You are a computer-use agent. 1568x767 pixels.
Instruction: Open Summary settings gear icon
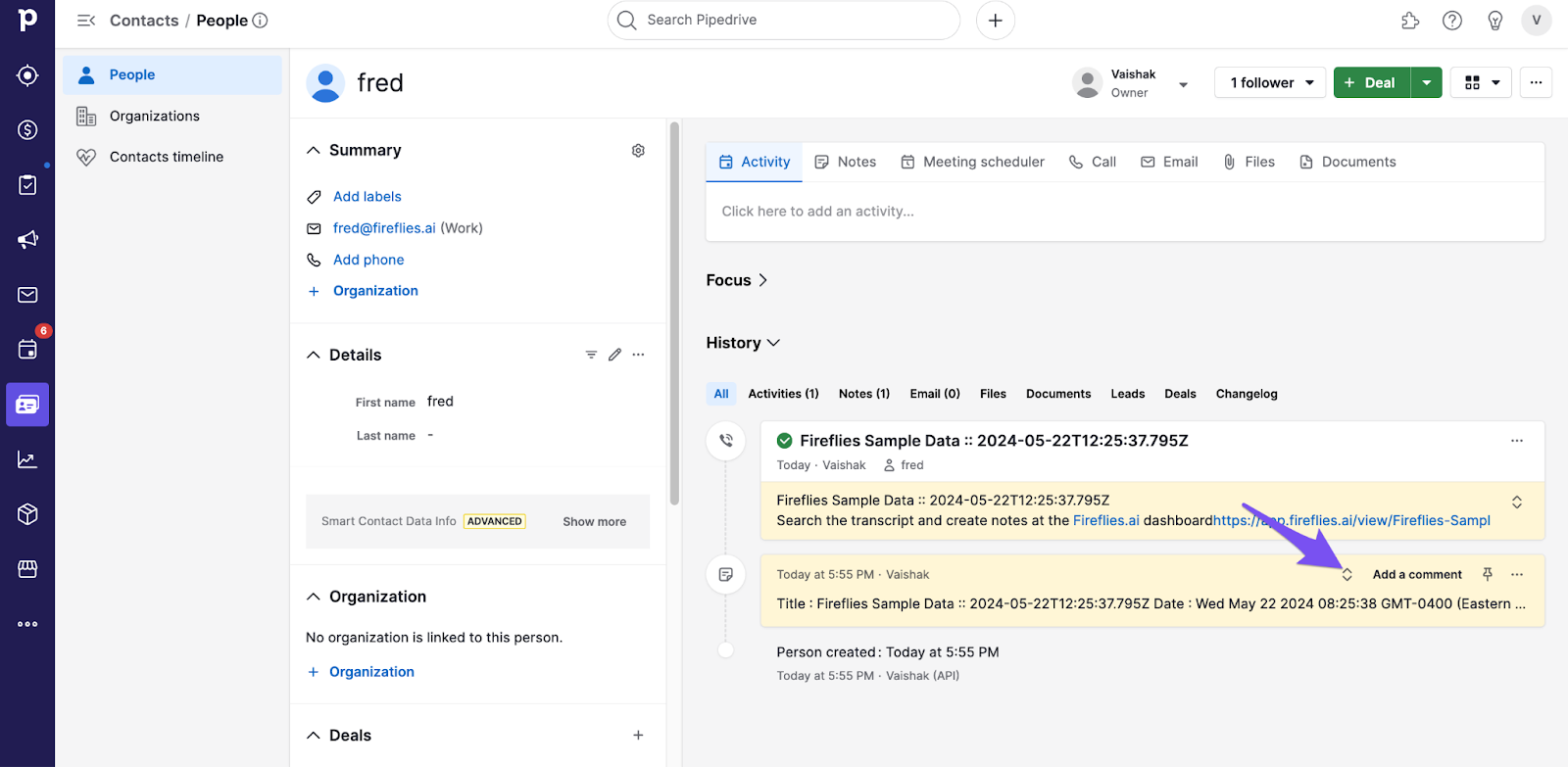638,151
